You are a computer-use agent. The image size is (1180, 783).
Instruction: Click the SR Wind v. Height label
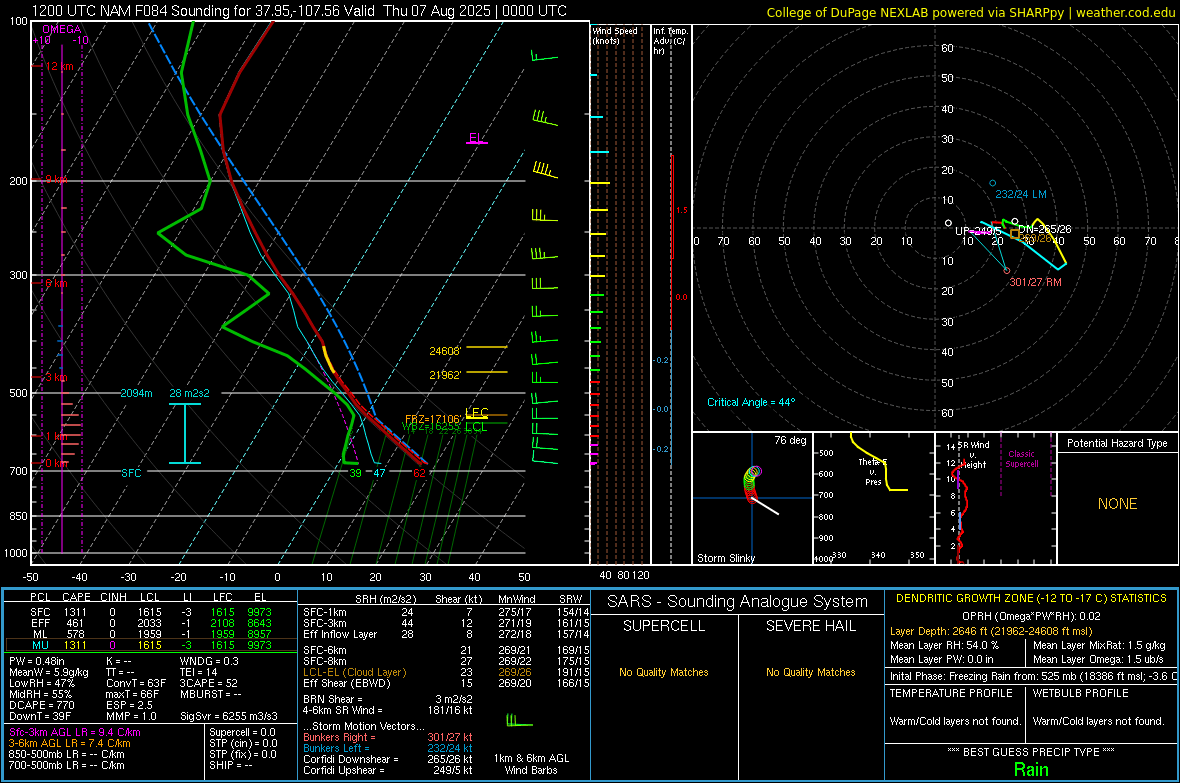(x=973, y=455)
